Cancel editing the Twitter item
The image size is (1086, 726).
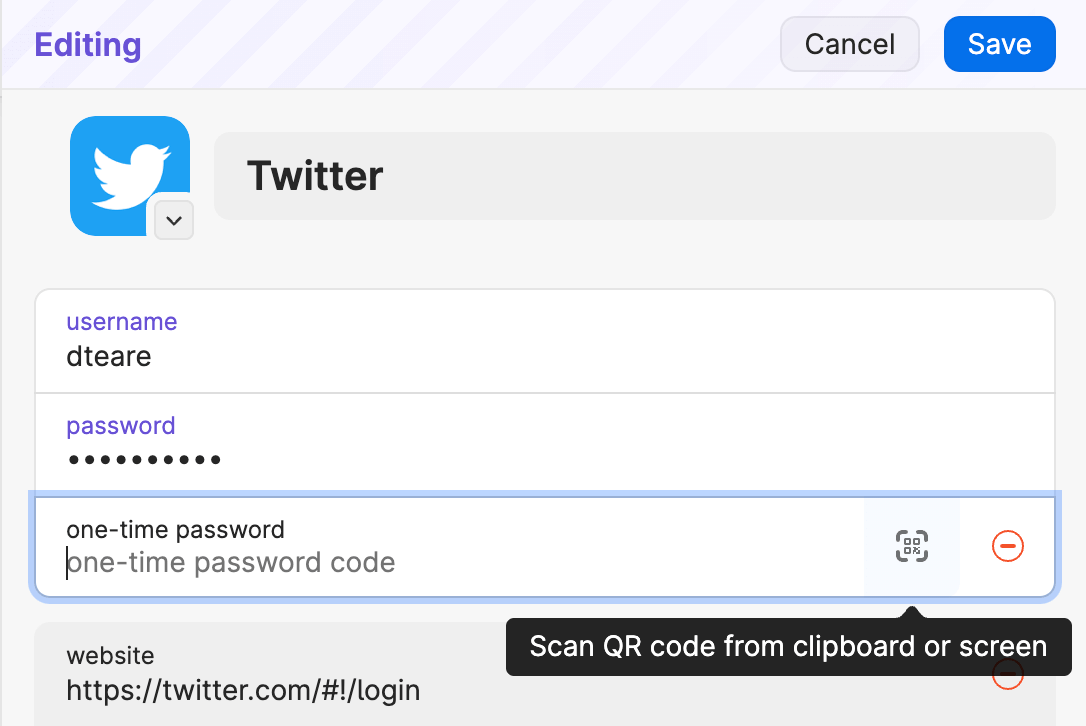click(x=849, y=43)
